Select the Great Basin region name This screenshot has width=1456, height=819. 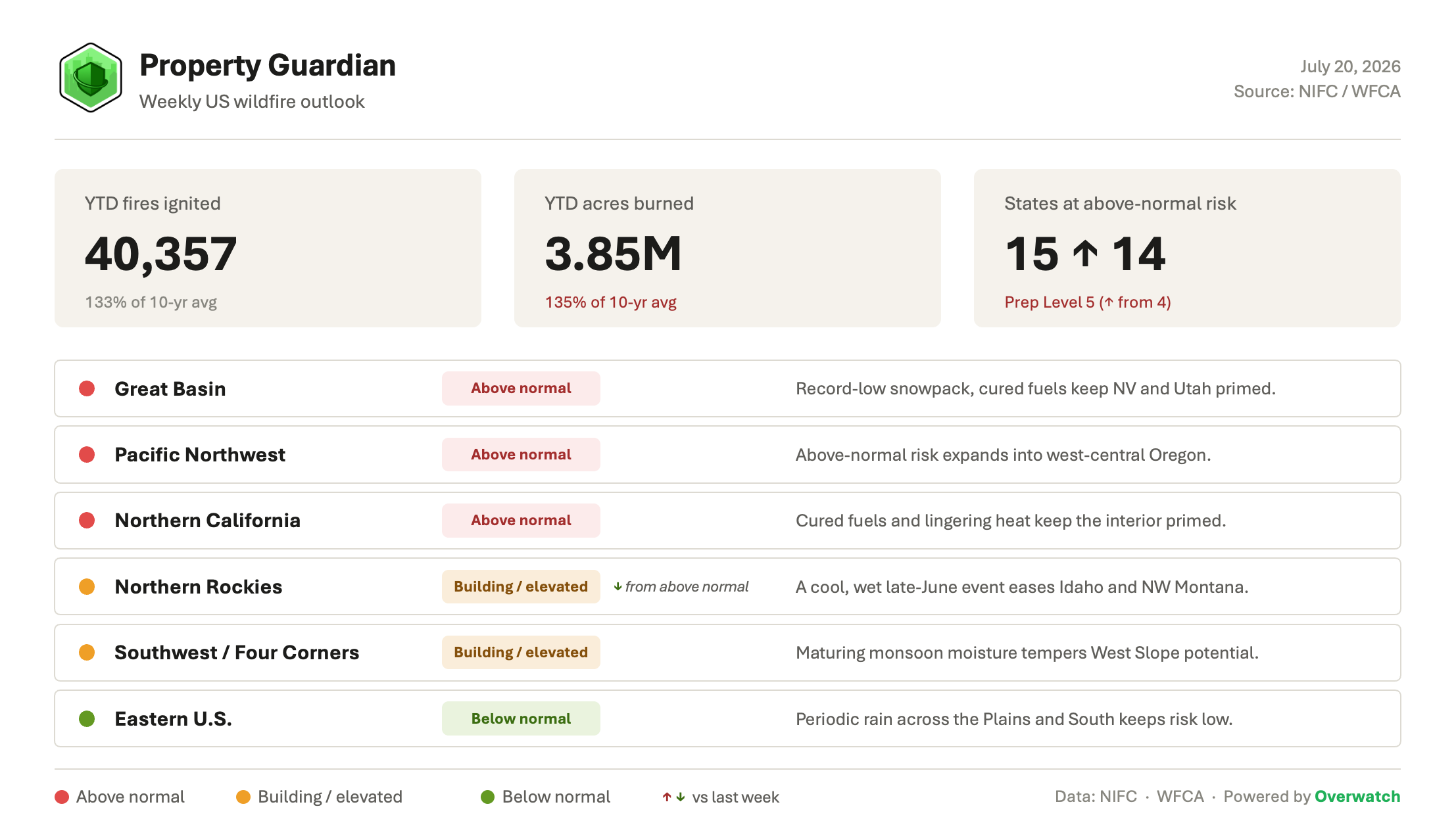coord(170,388)
